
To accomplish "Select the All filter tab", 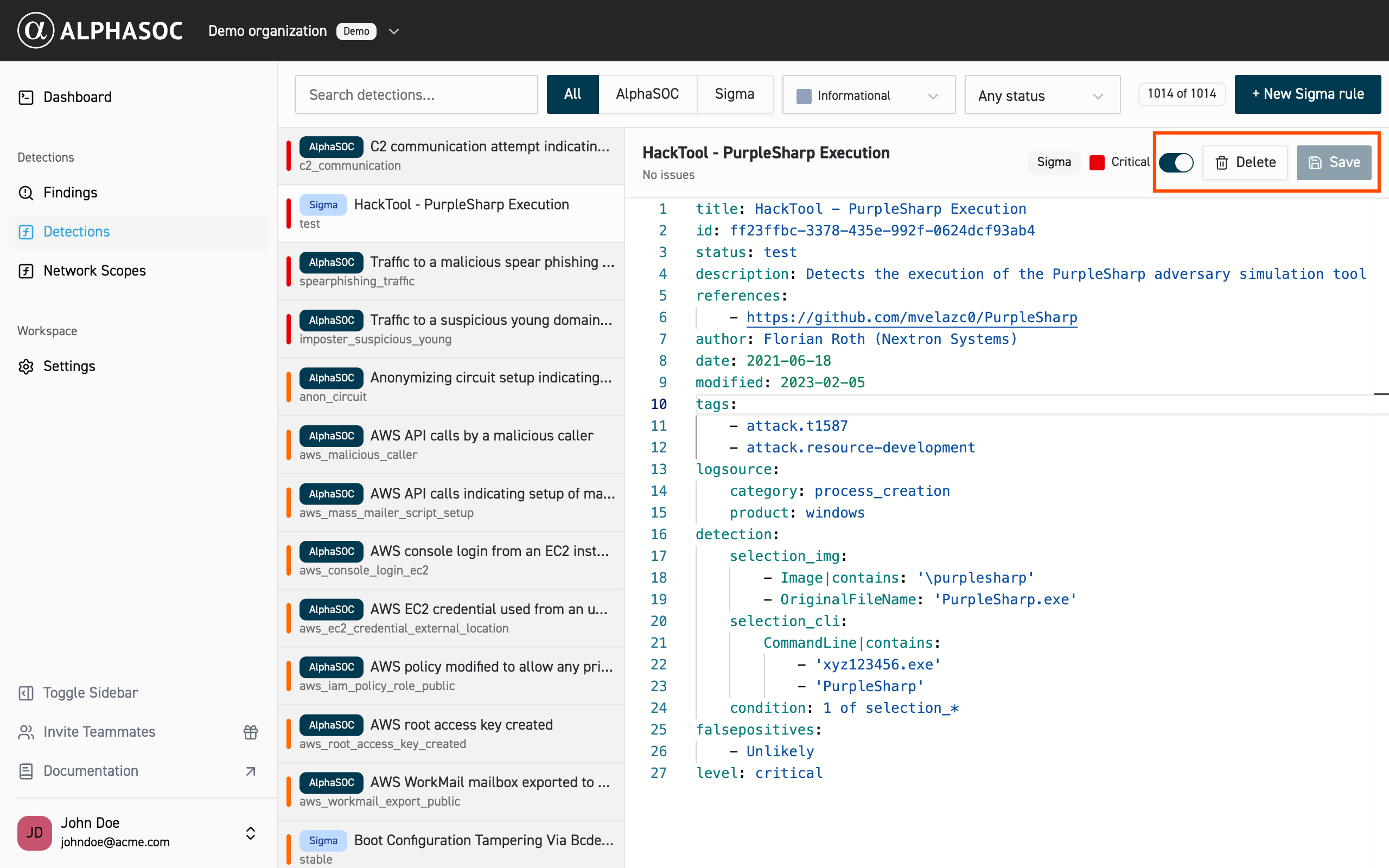I will (x=572, y=94).
